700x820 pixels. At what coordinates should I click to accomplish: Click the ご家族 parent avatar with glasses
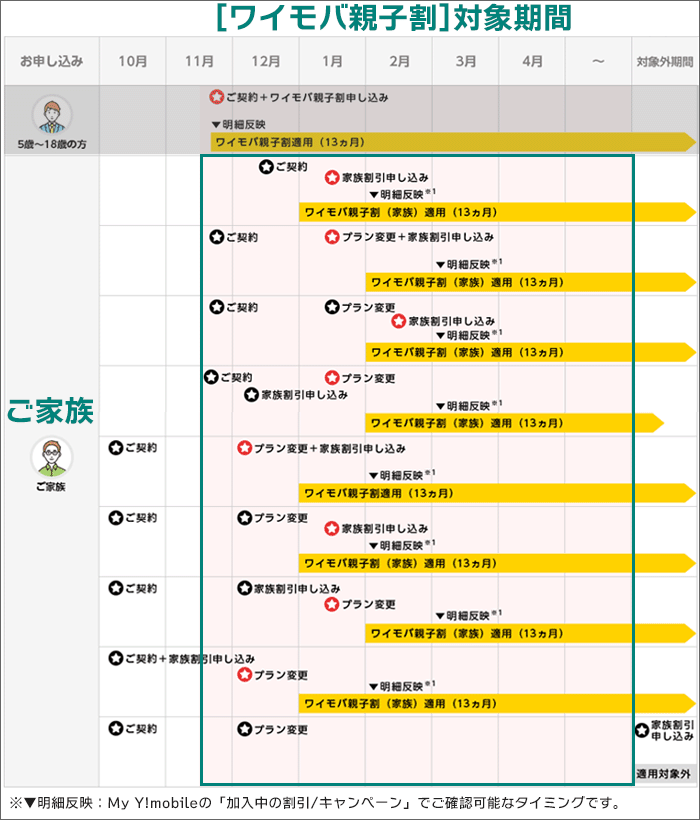(52, 457)
